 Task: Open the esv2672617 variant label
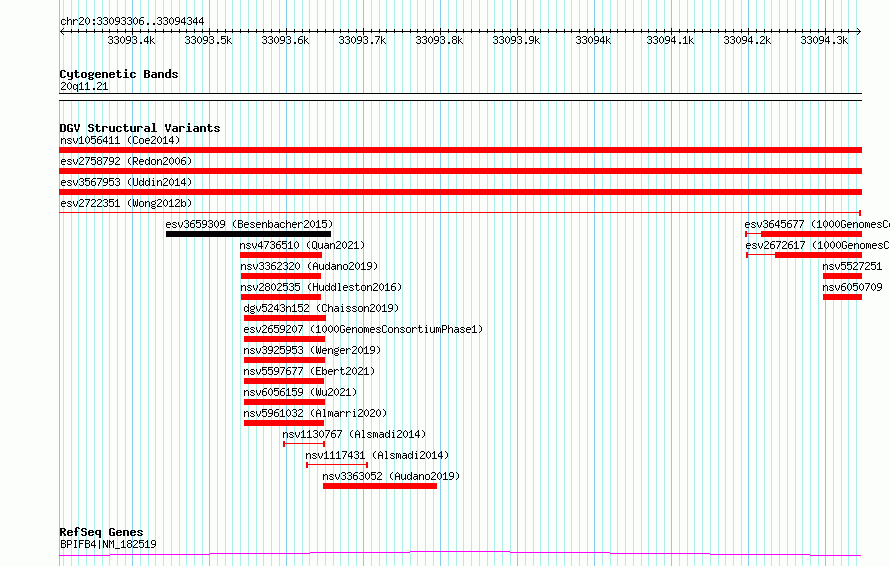[817, 245]
